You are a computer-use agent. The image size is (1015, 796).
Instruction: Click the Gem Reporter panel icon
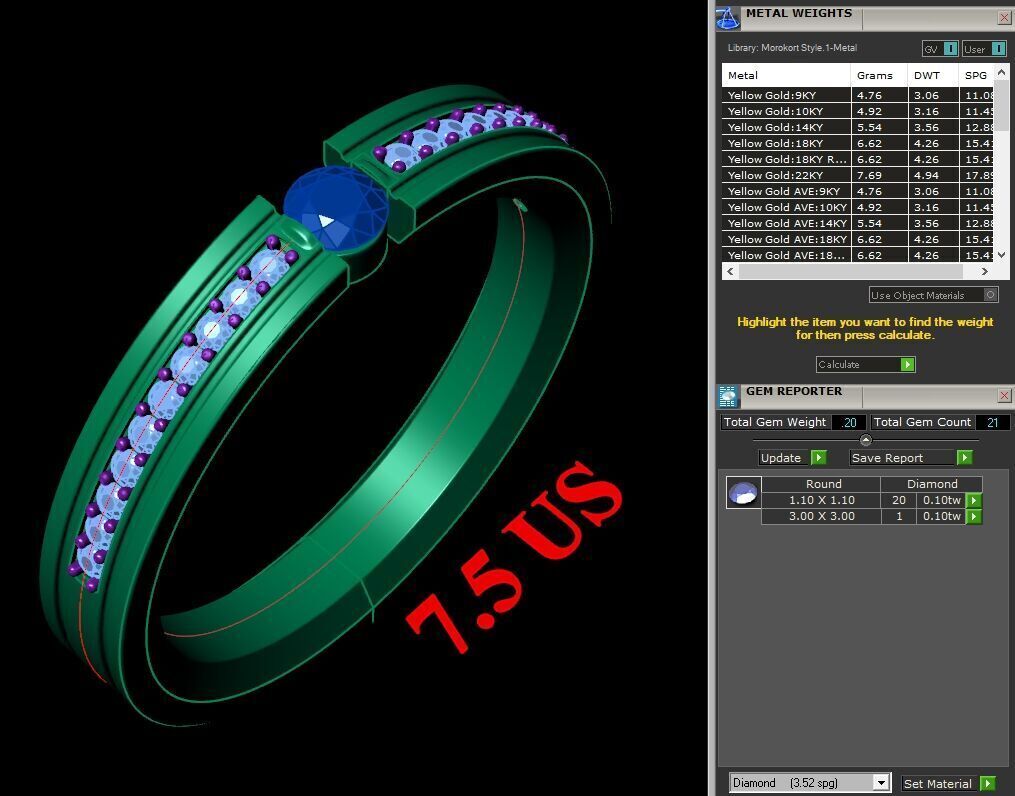click(x=728, y=396)
